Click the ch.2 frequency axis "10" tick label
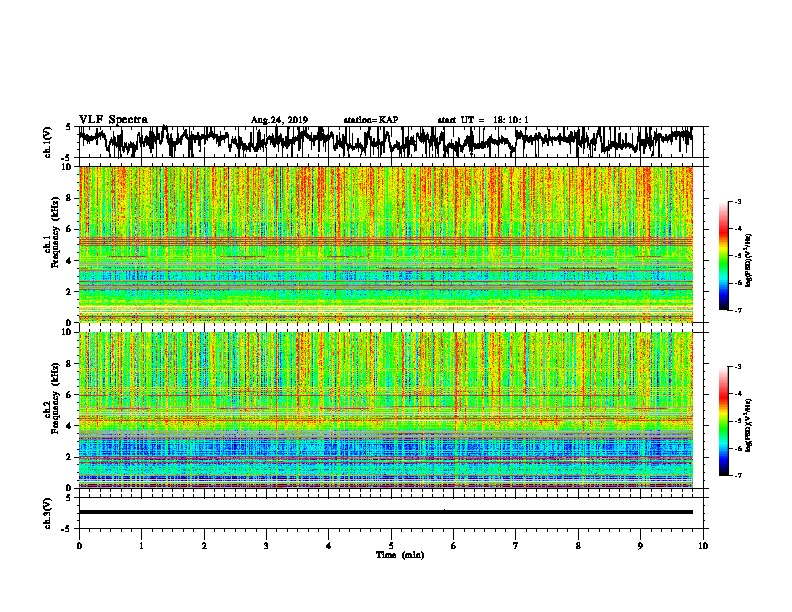This screenshot has width=792, height=612. coord(68,332)
